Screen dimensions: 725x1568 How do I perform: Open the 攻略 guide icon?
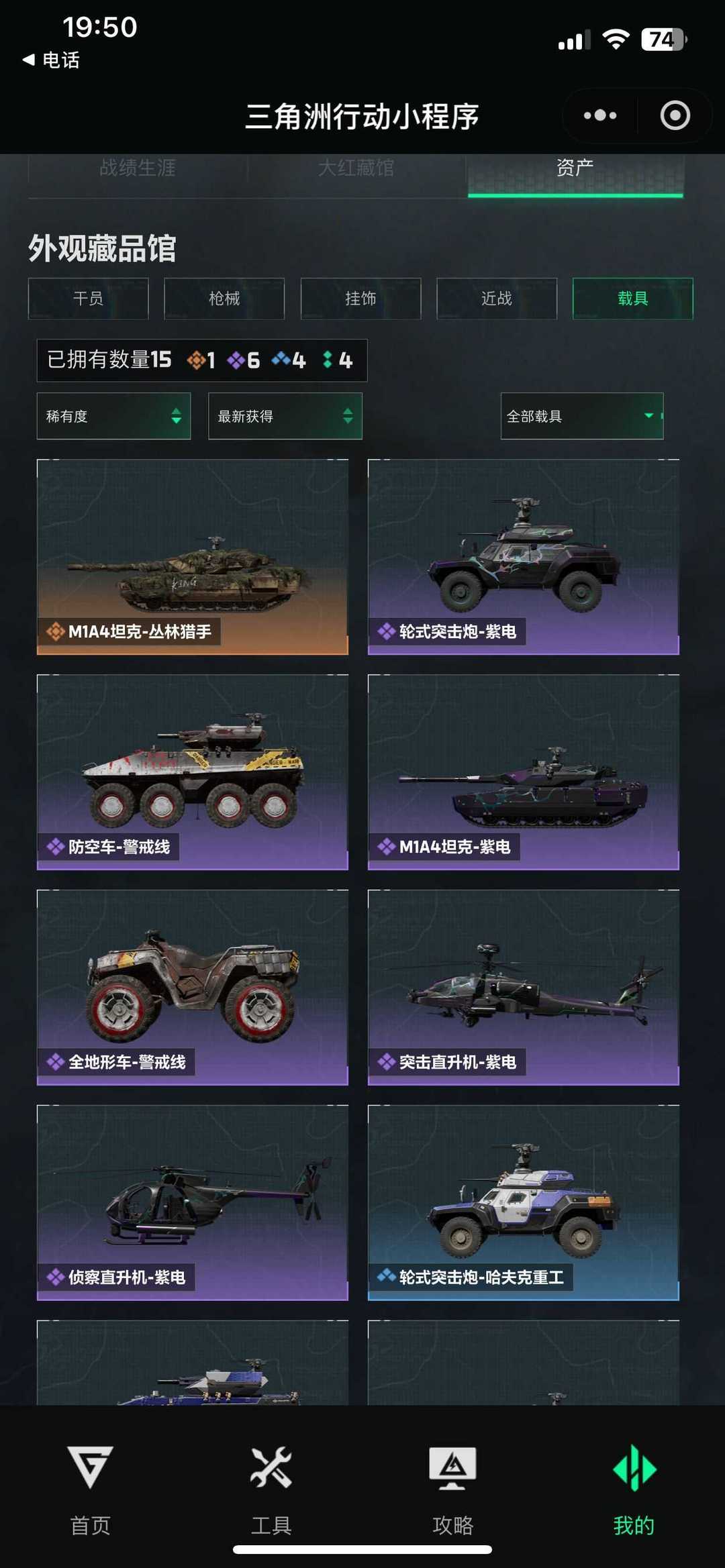[453, 1467]
